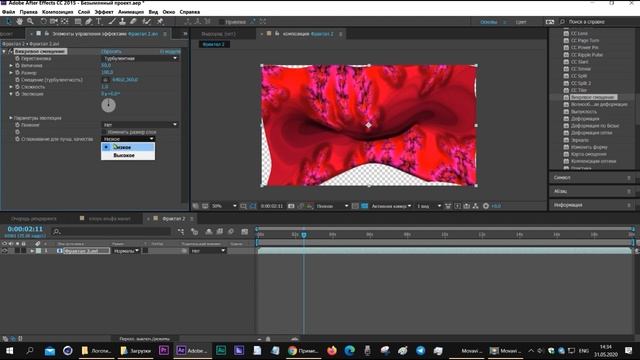
Task: Switch to the Фрактал 2 timeline tab
Action: point(173,219)
